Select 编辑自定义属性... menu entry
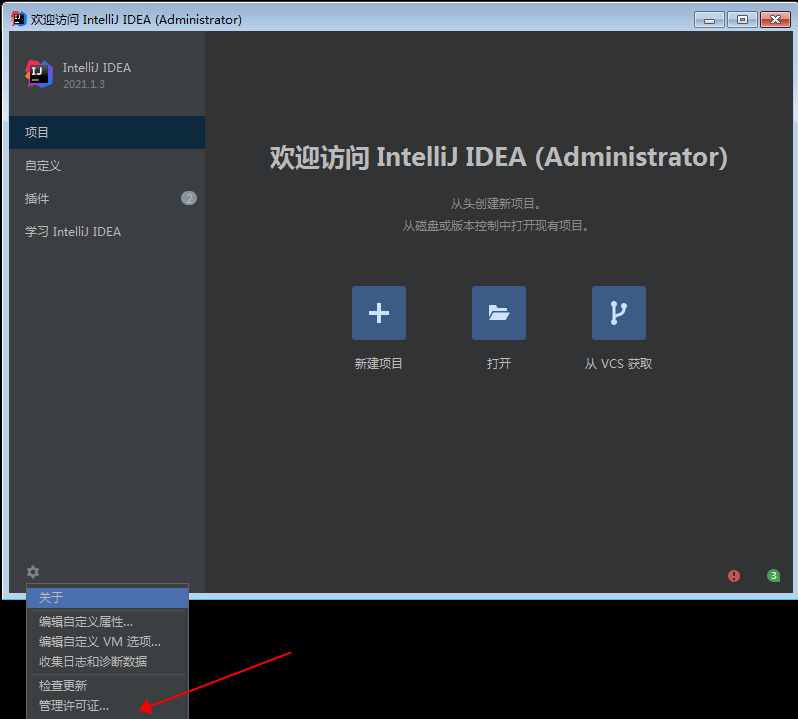The width and height of the screenshot is (798, 719). pyautogui.click(x=85, y=622)
